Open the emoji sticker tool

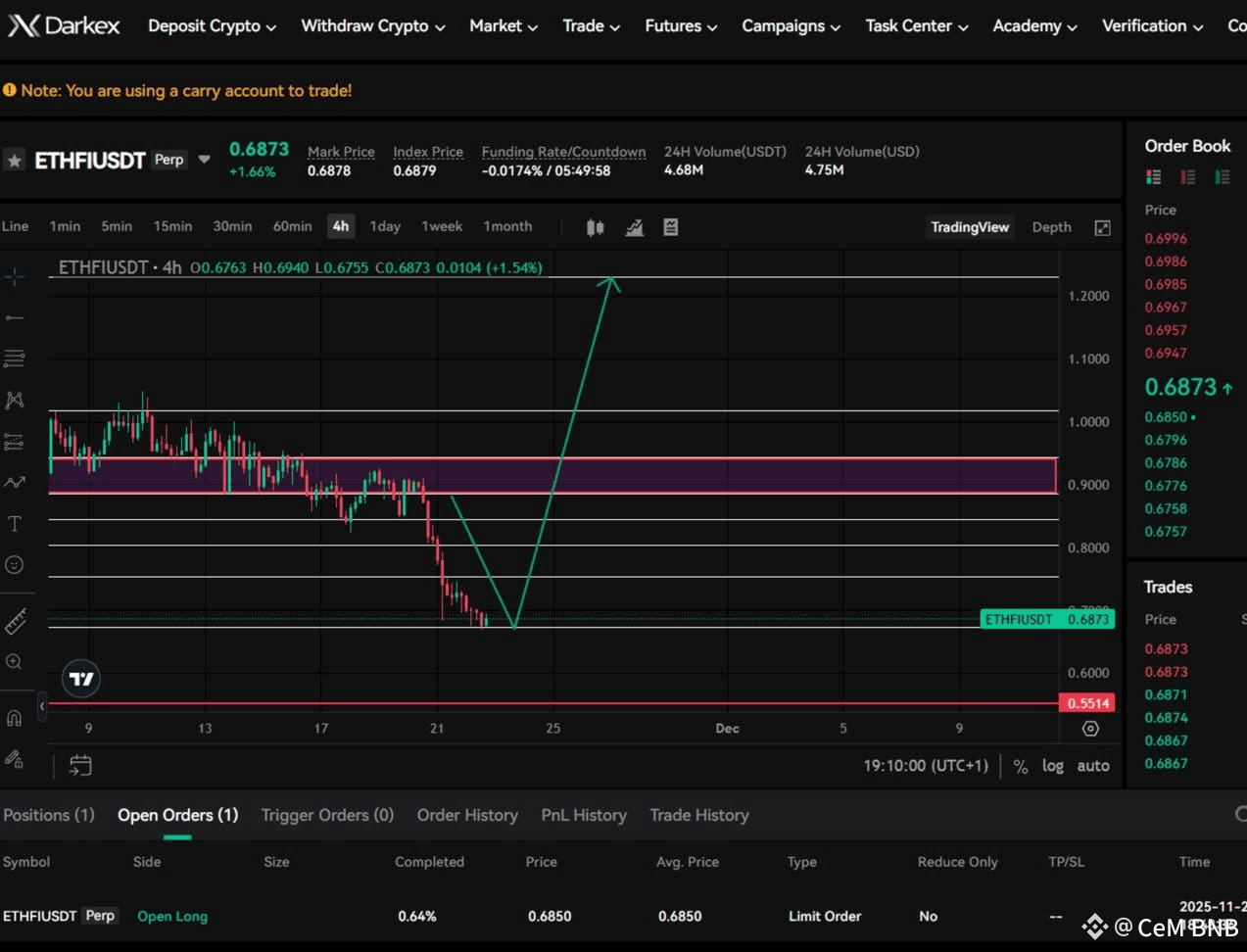click(15, 565)
